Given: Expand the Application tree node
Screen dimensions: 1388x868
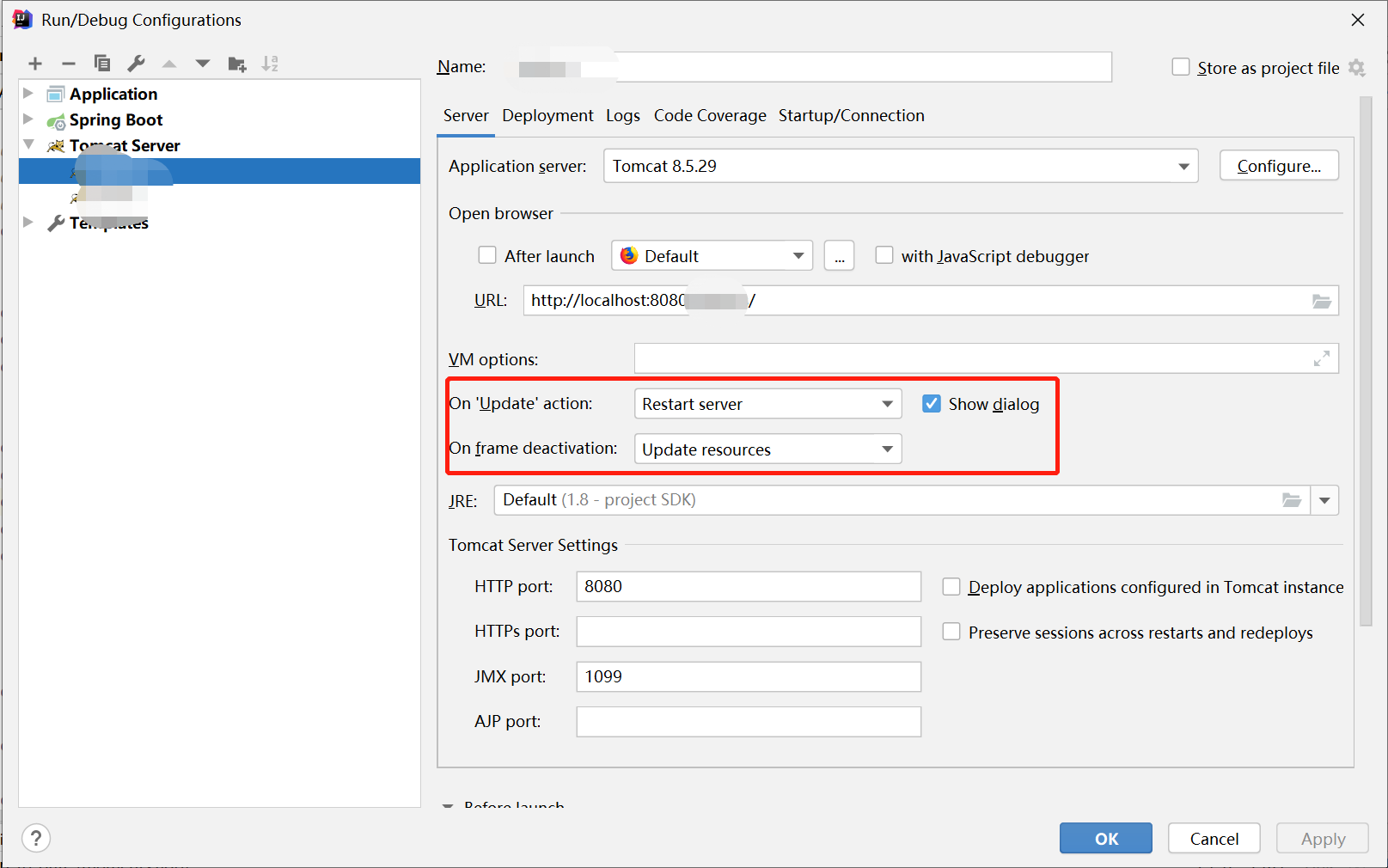Looking at the screenshot, I should point(28,93).
